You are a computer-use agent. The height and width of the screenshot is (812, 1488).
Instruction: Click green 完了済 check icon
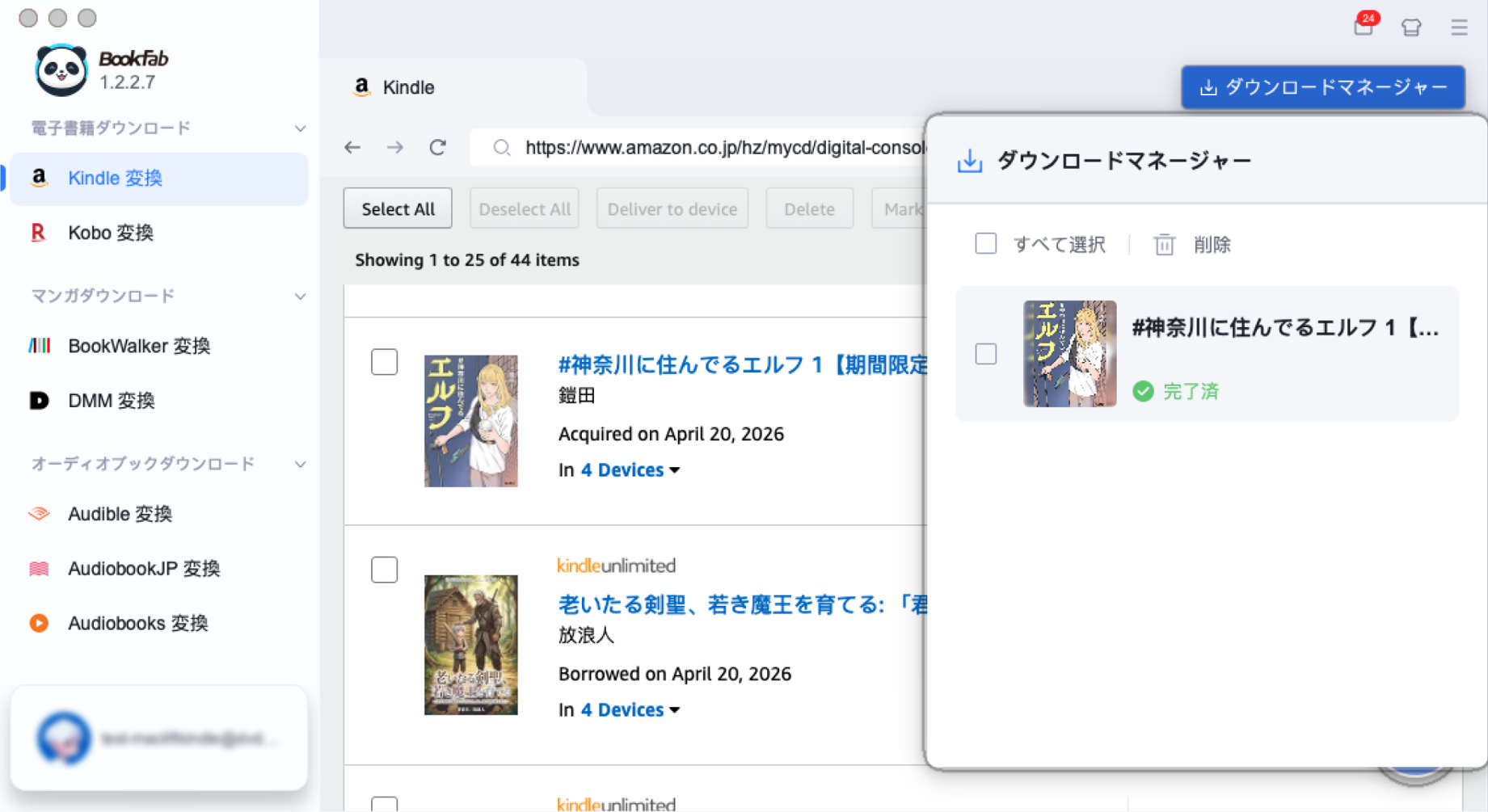pyautogui.click(x=1144, y=391)
